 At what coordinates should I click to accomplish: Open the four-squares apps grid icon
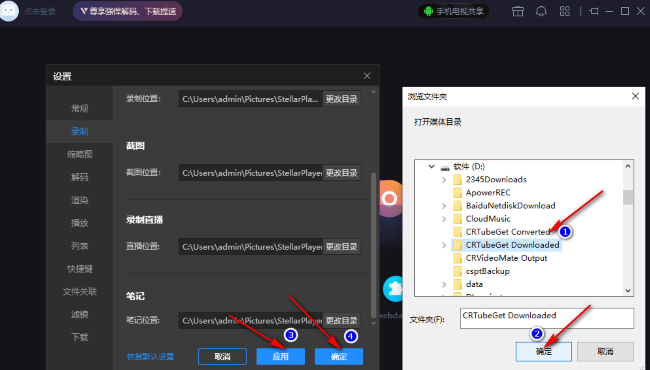(x=565, y=11)
